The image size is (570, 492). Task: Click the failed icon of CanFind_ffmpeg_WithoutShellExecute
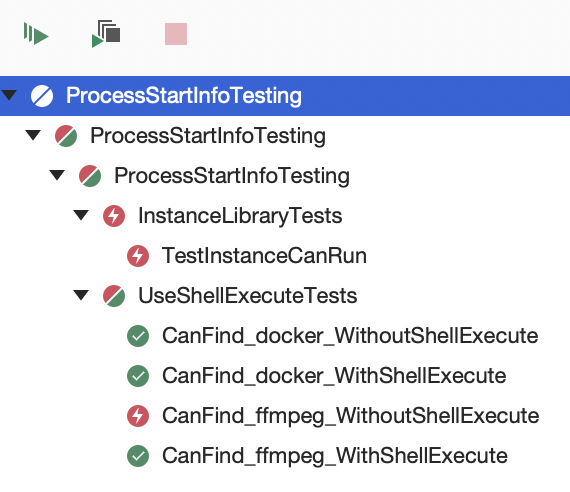(x=138, y=416)
